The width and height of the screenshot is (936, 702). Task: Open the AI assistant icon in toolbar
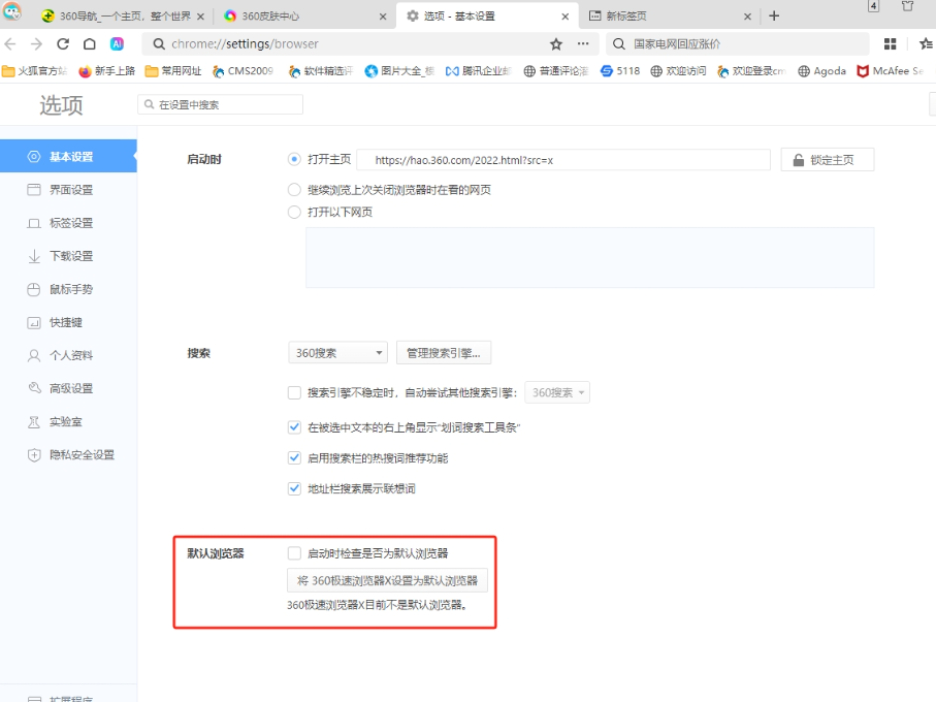point(117,44)
